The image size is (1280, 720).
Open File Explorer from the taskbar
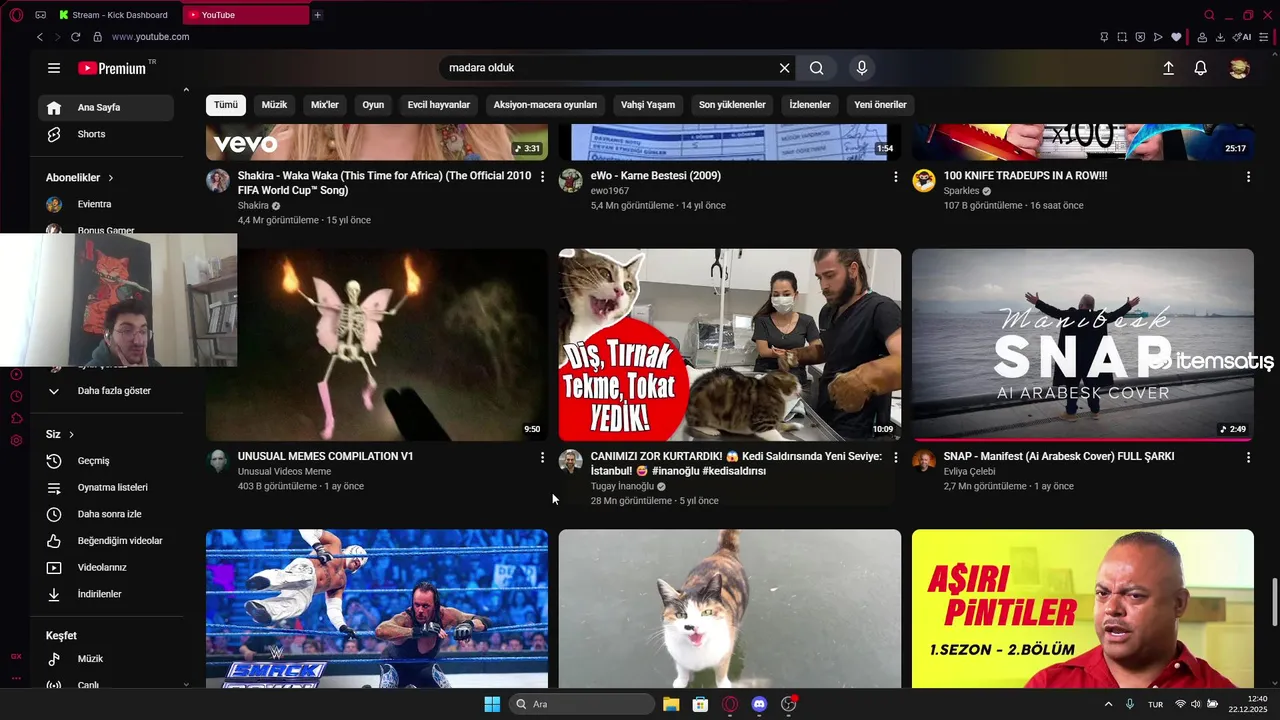coord(671,704)
